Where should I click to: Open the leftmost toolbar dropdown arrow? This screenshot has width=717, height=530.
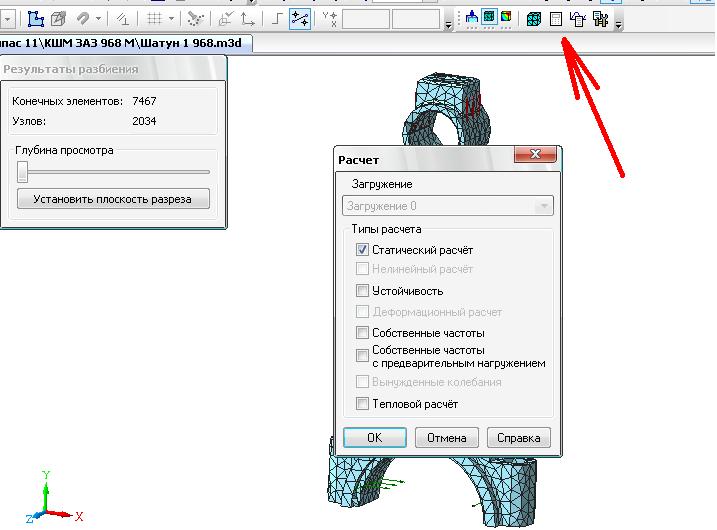(8, 20)
